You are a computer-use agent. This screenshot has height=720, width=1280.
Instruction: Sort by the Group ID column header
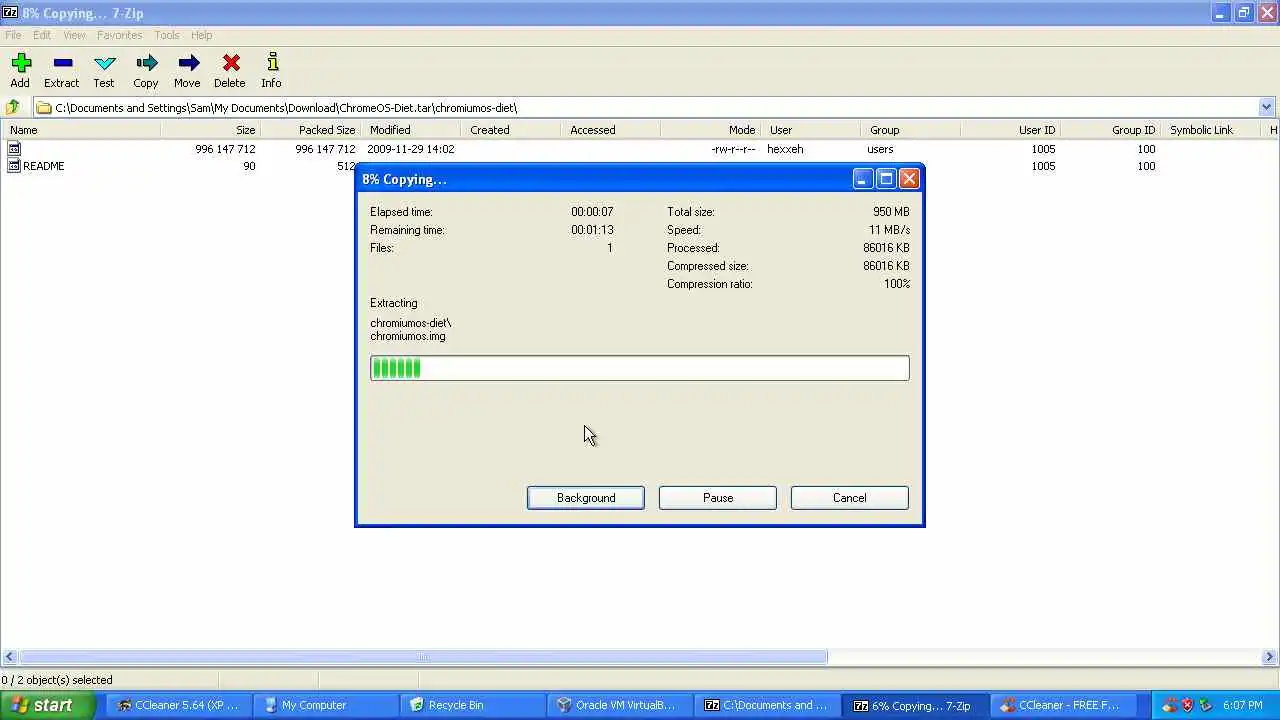click(x=1110, y=130)
